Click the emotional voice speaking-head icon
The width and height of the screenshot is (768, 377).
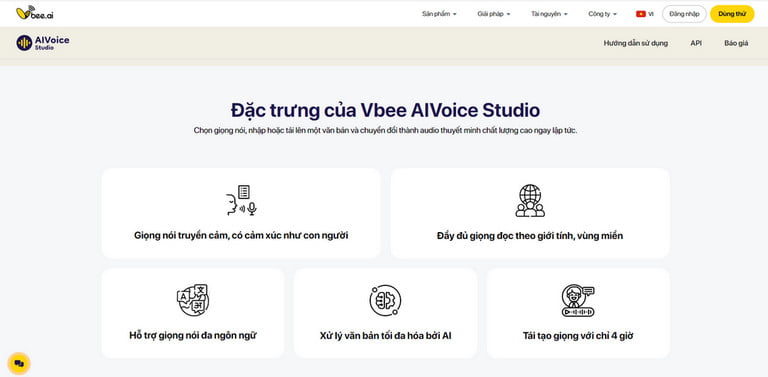pyautogui.click(x=241, y=200)
